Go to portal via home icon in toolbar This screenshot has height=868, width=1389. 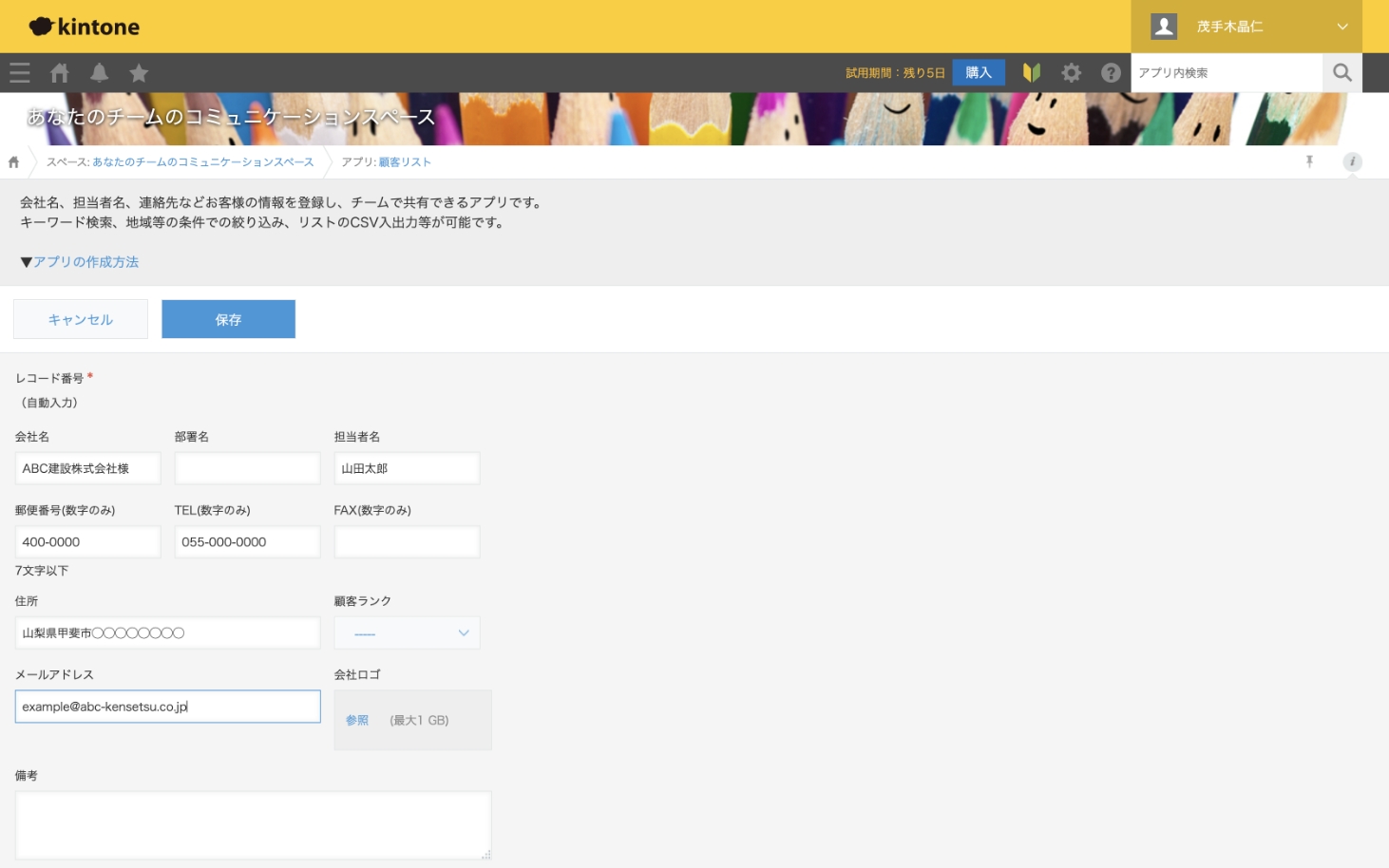(60, 73)
